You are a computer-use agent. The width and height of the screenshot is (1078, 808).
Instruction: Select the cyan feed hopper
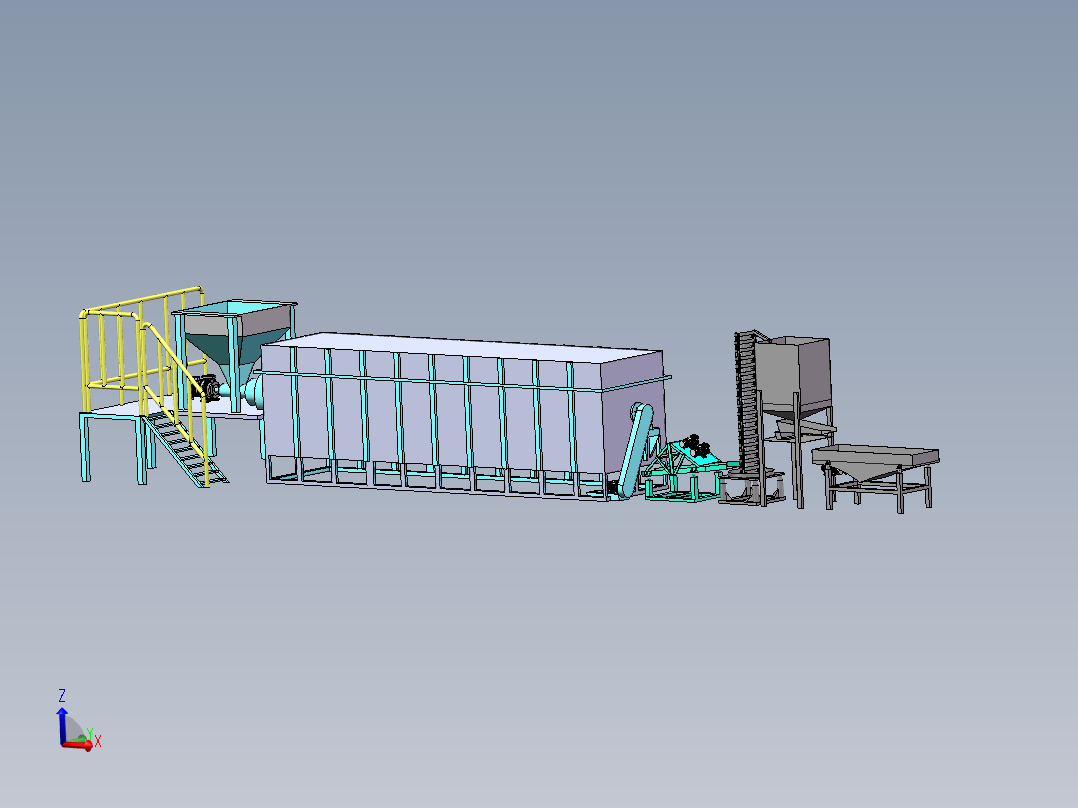(236, 349)
